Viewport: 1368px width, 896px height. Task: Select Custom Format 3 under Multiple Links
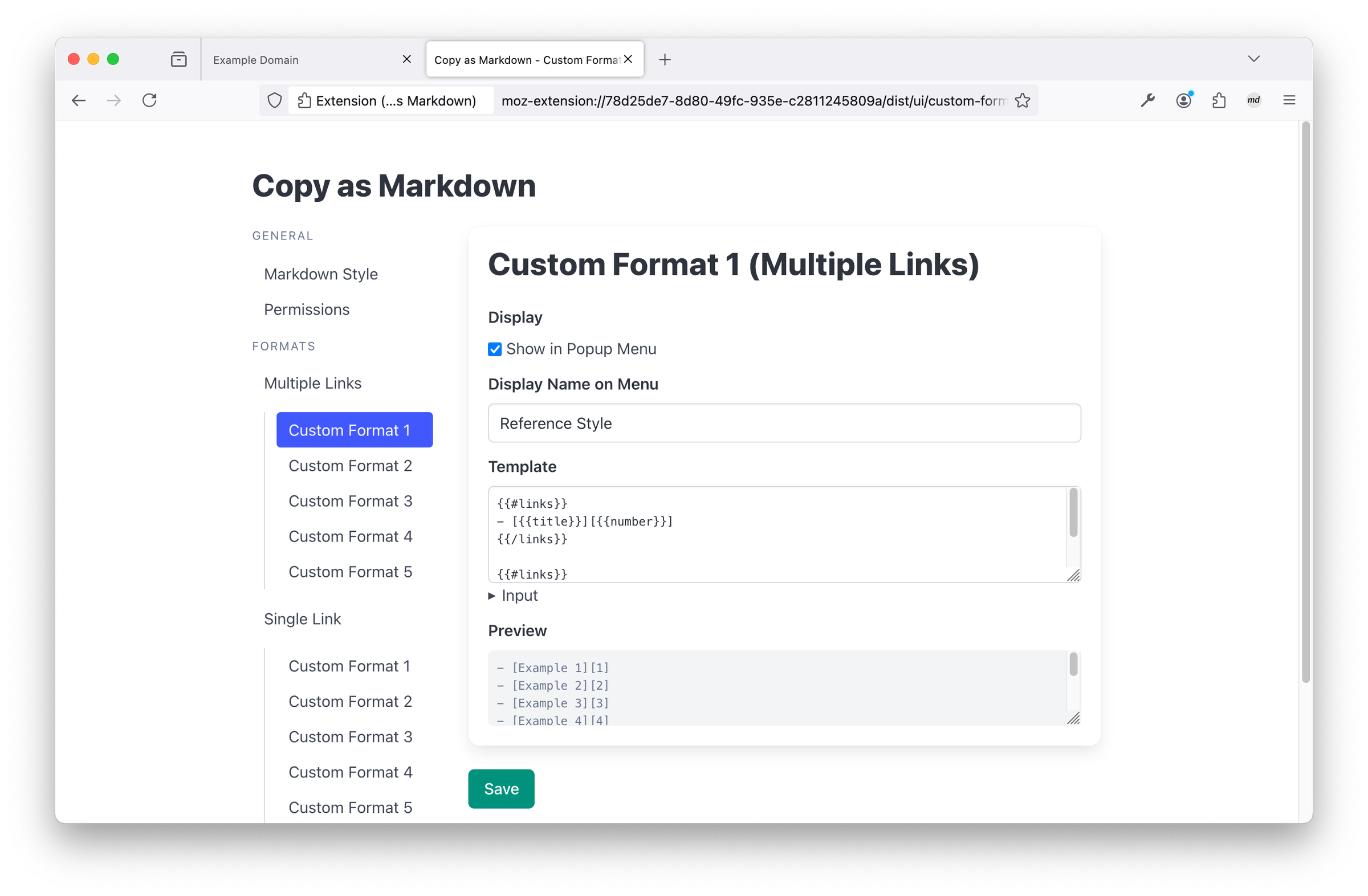tap(350, 501)
